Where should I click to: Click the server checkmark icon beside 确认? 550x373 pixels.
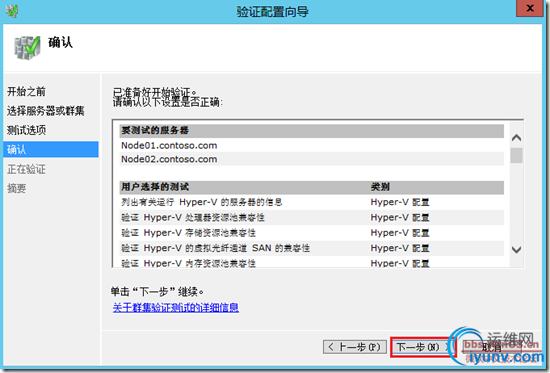[27, 47]
